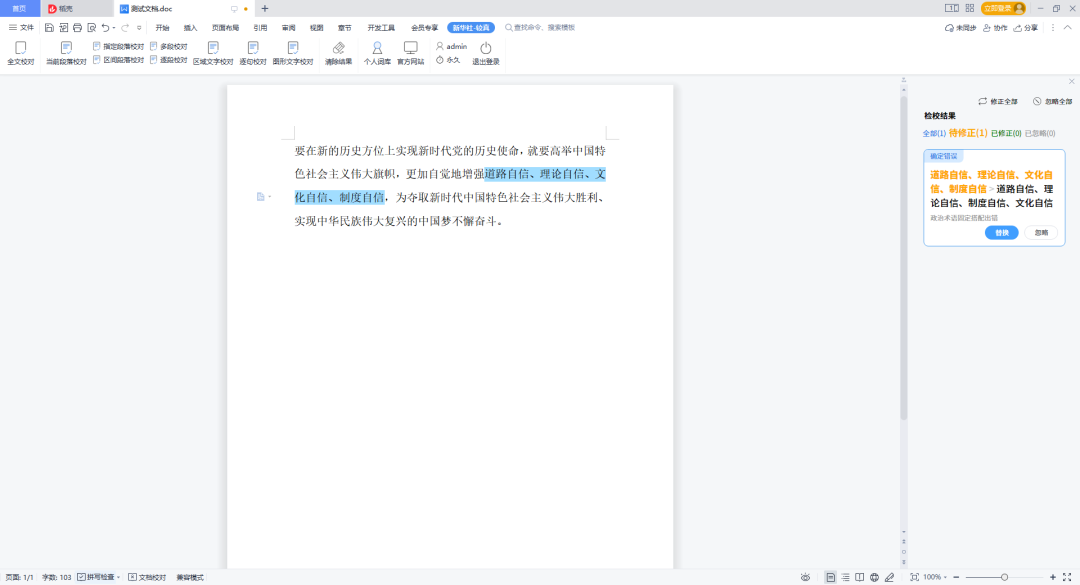The width and height of the screenshot is (1080, 585).
Task: Click 忽略全部 to ignore all
Action: (x=1052, y=101)
